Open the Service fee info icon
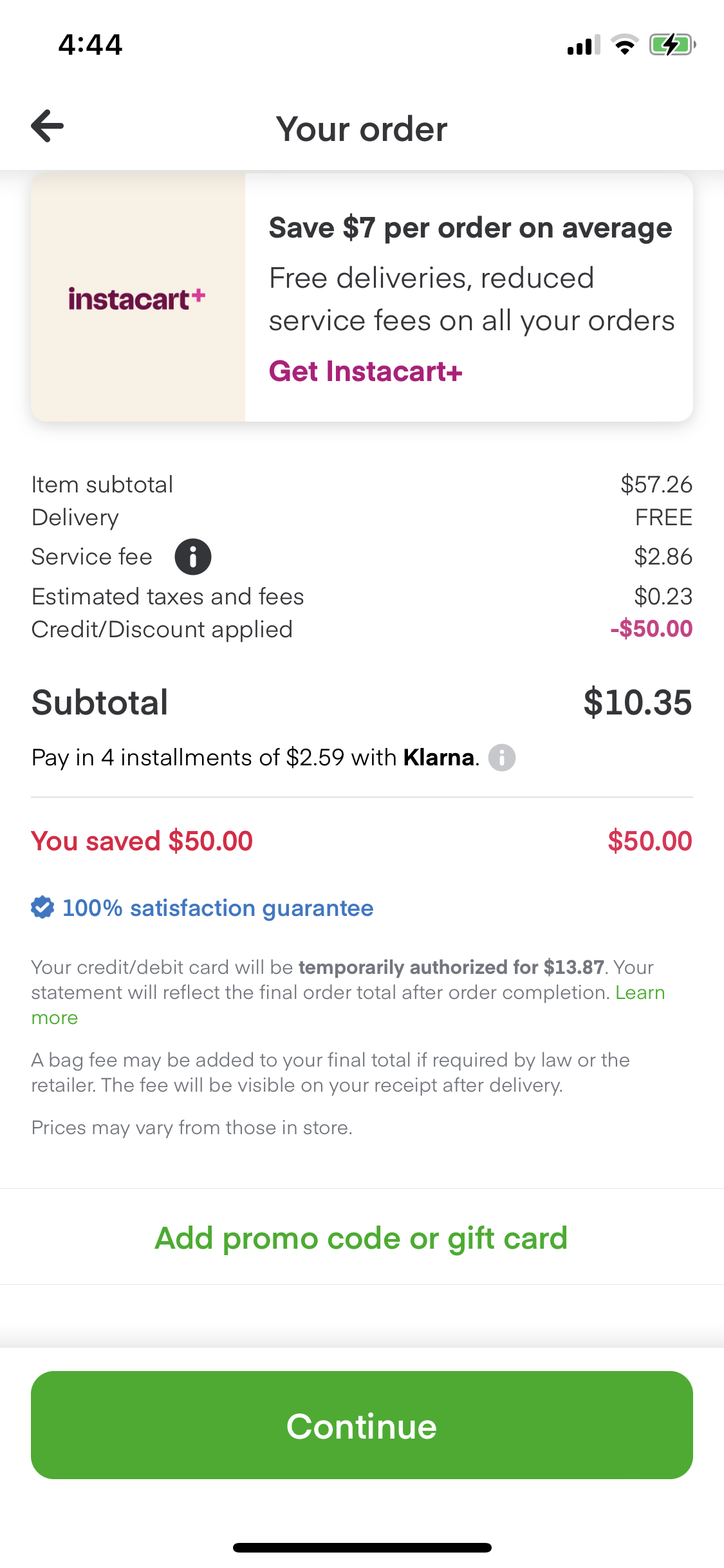The width and height of the screenshot is (724, 1568). [192, 557]
